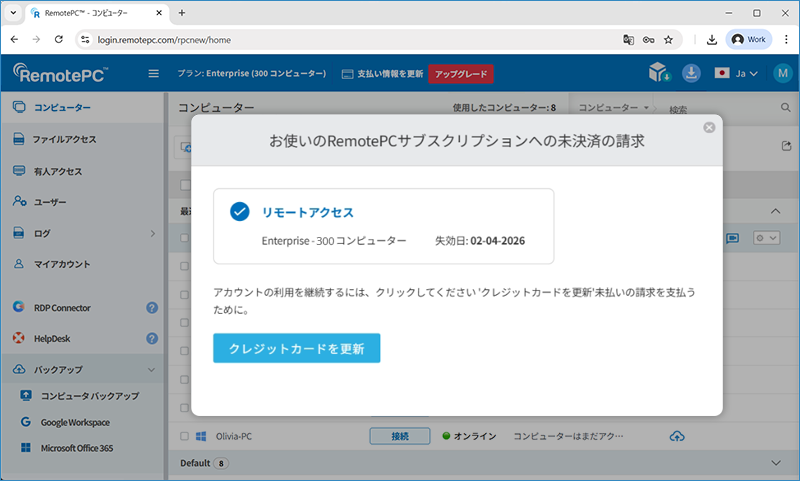Expand the ログ submenu chevron

tap(153, 234)
